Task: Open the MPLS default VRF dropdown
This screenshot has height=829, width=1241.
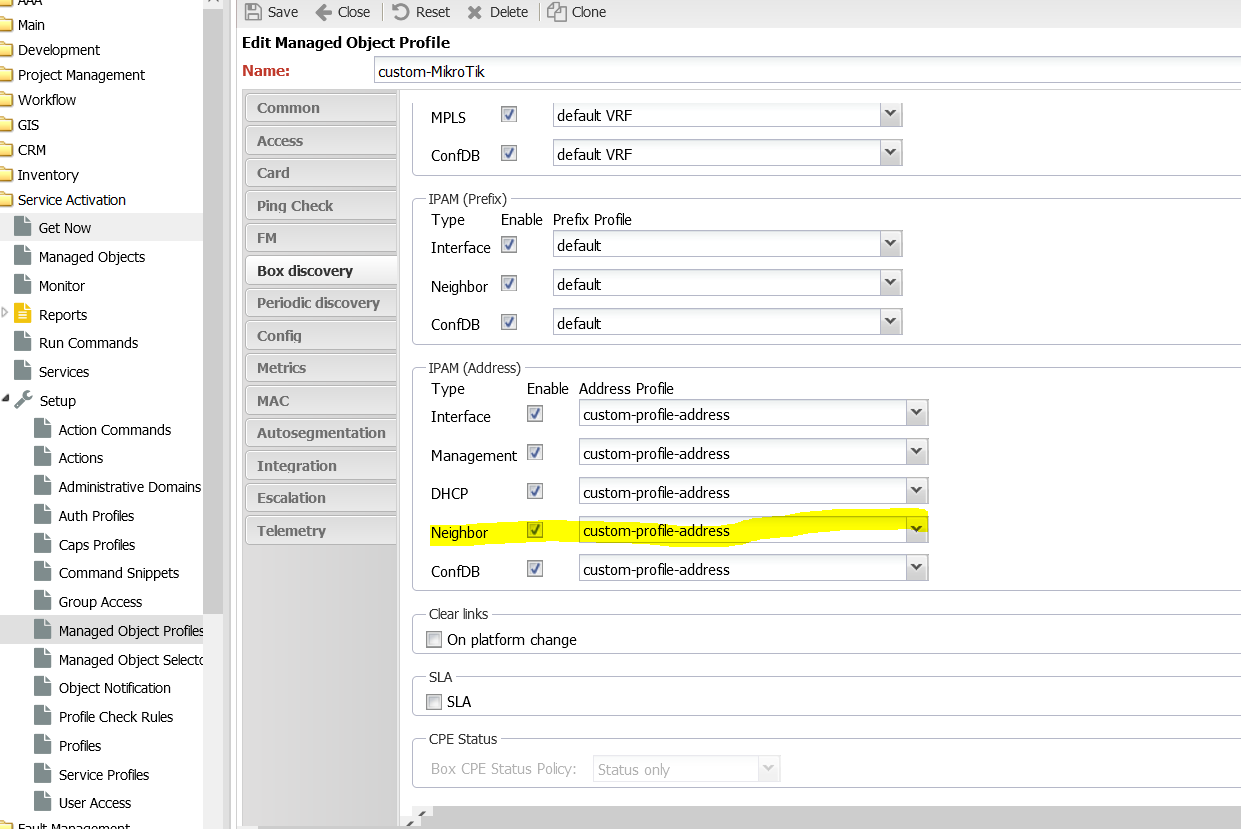Action: tap(891, 115)
